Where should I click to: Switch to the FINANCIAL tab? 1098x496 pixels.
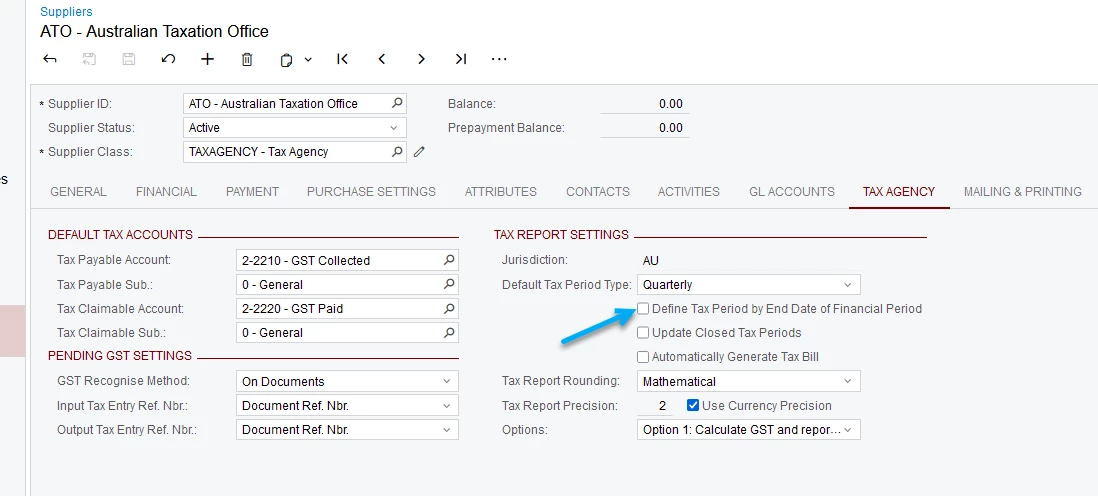(x=166, y=192)
